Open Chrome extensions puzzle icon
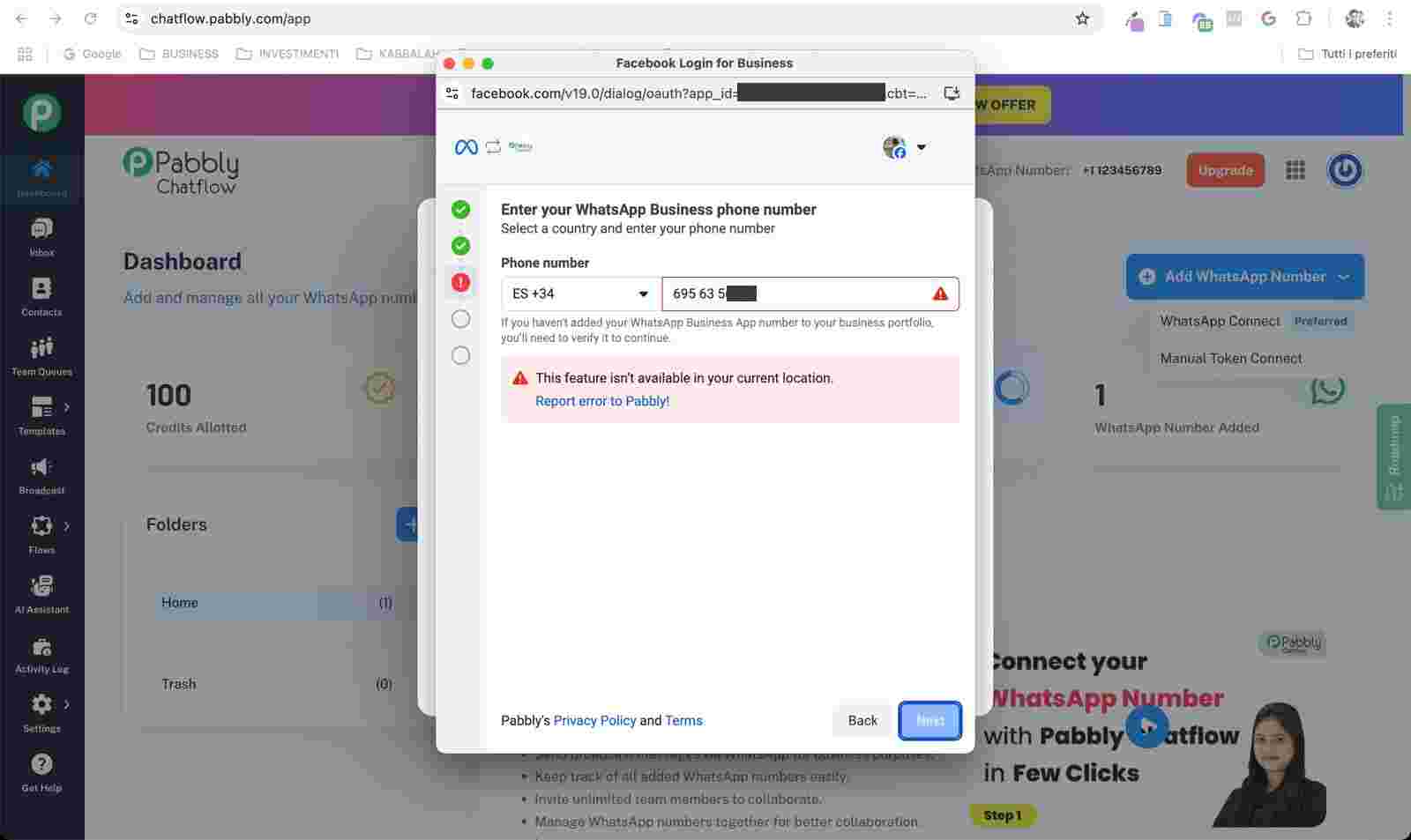 1303,19
